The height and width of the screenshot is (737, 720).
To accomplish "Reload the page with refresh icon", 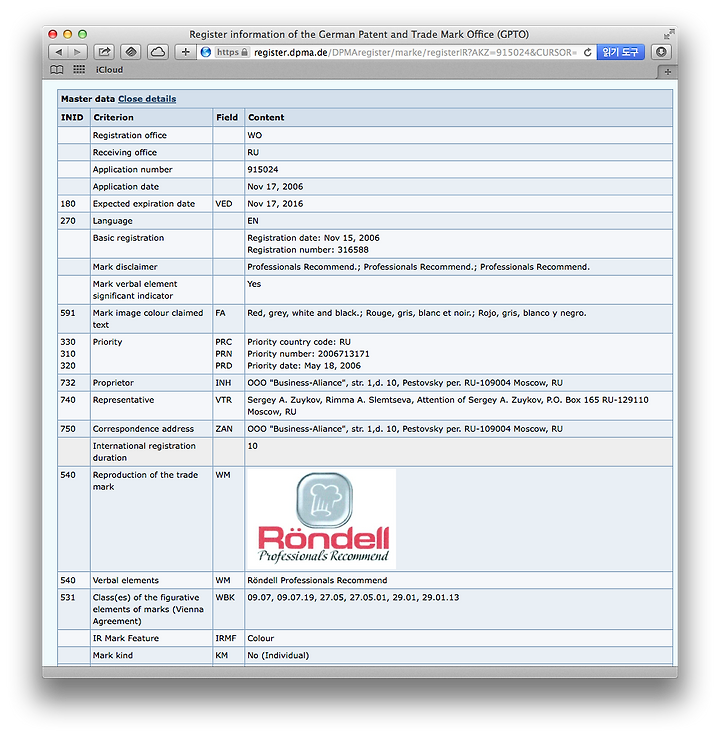I will tap(587, 52).
